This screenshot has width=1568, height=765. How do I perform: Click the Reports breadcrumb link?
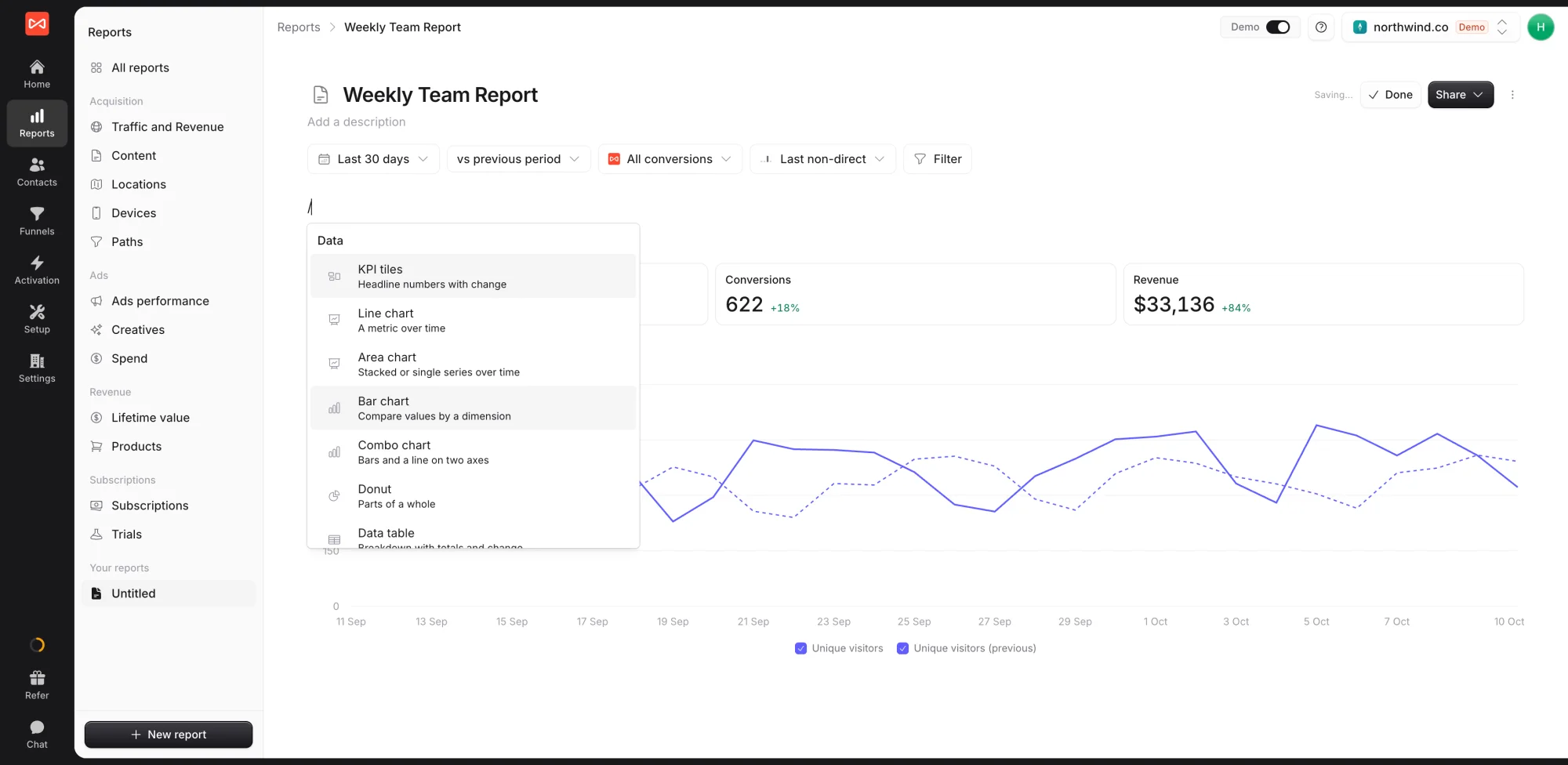pos(299,27)
